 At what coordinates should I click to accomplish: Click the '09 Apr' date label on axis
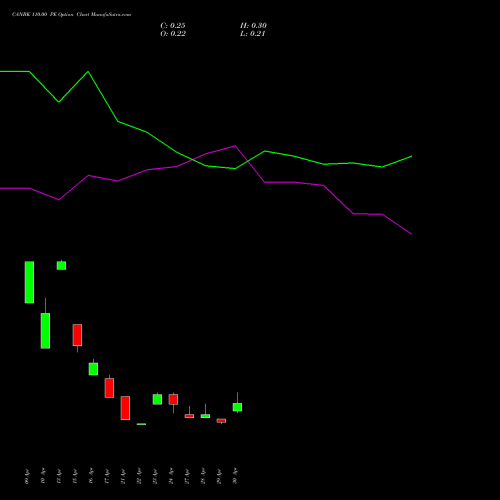tap(27, 476)
